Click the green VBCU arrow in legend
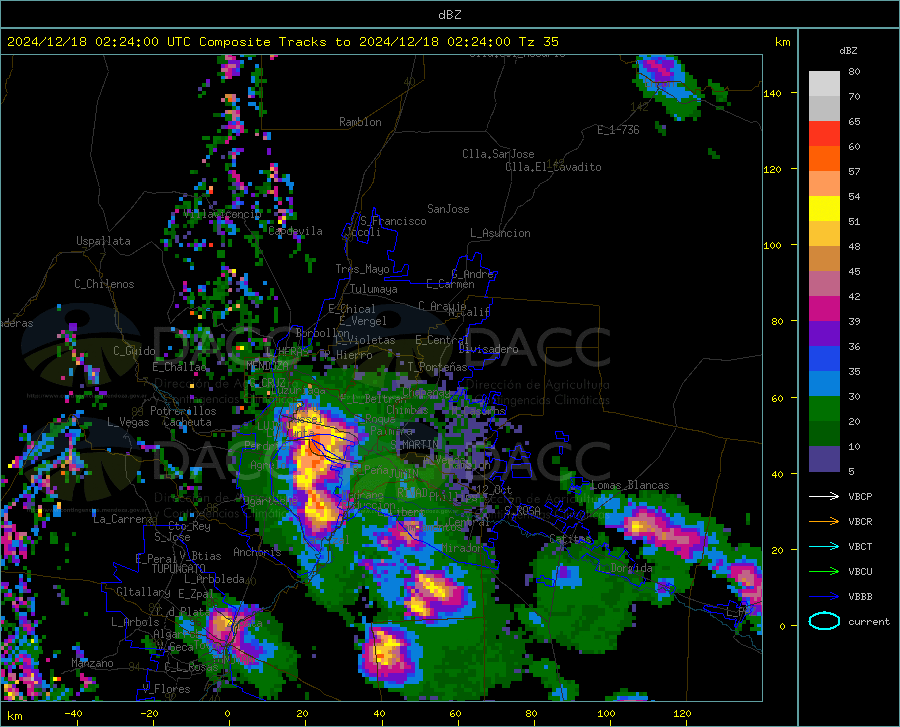 [x=824, y=572]
